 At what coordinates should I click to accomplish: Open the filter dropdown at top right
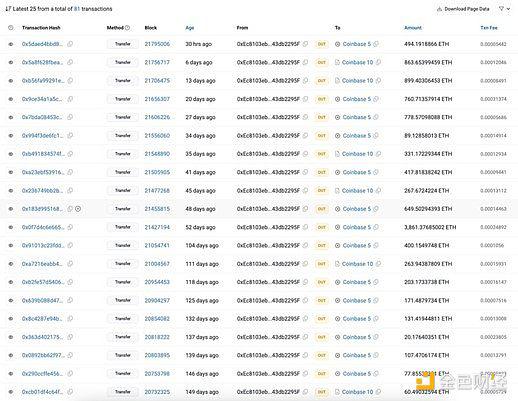pyautogui.click(x=504, y=9)
